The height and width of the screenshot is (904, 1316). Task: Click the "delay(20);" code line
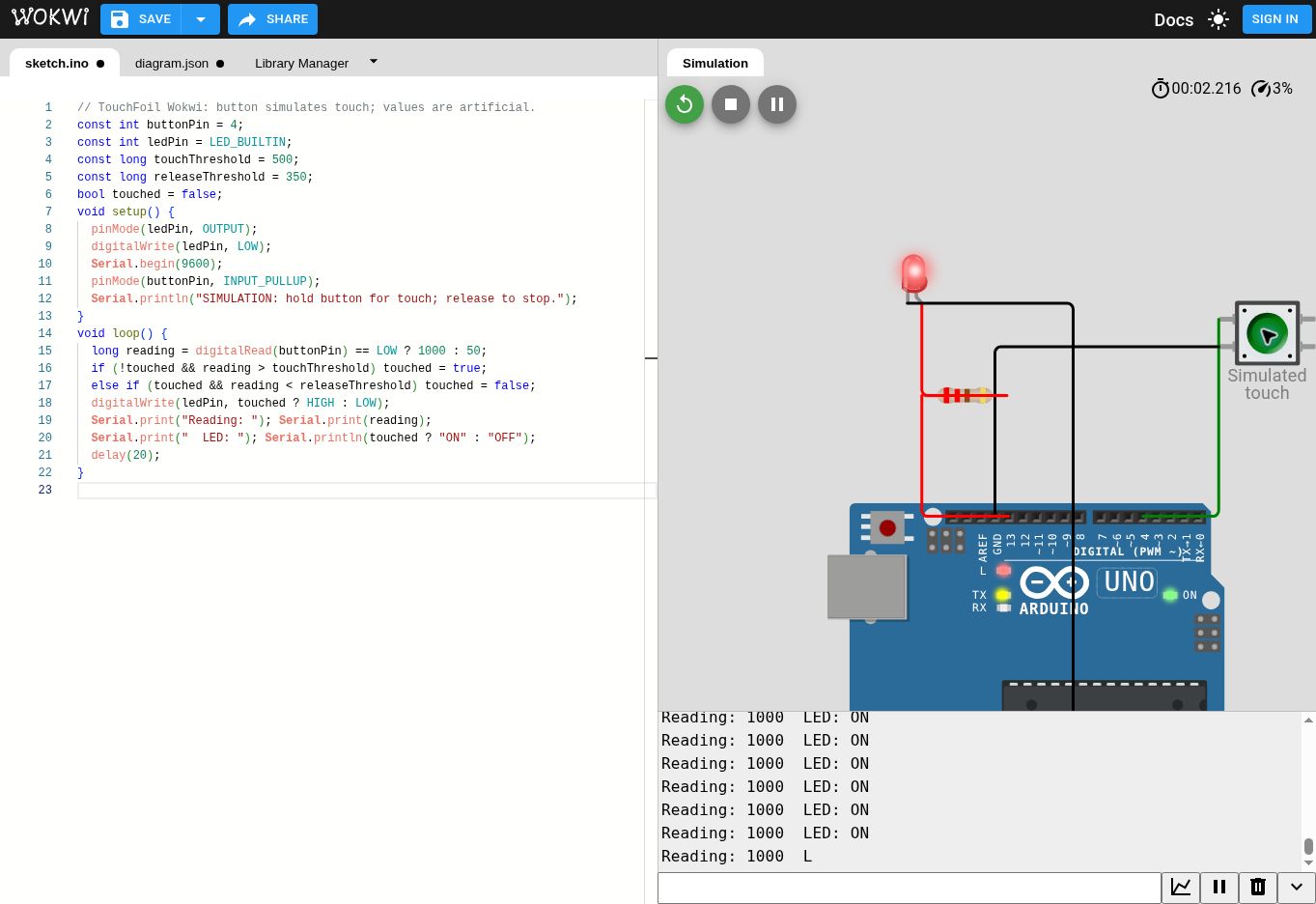[x=126, y=455]
